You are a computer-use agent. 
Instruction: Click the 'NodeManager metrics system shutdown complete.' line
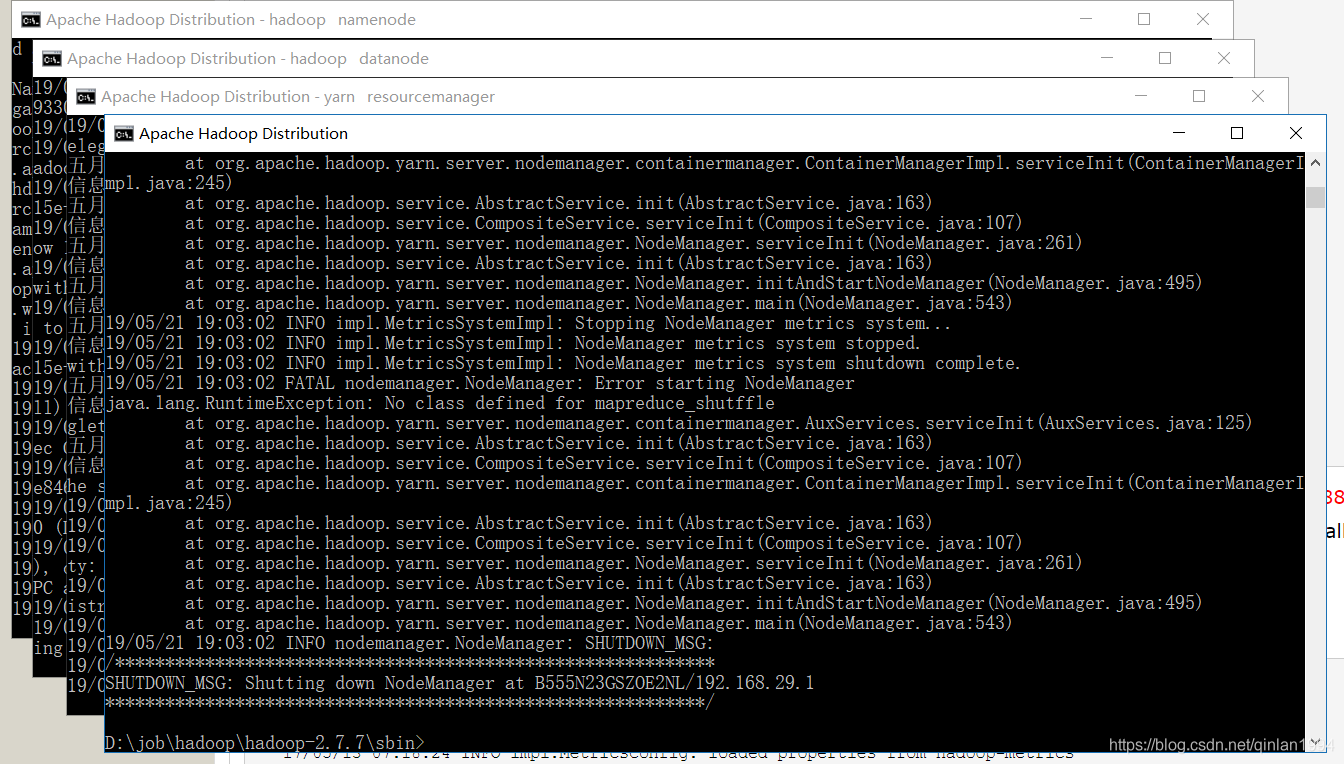563,363
